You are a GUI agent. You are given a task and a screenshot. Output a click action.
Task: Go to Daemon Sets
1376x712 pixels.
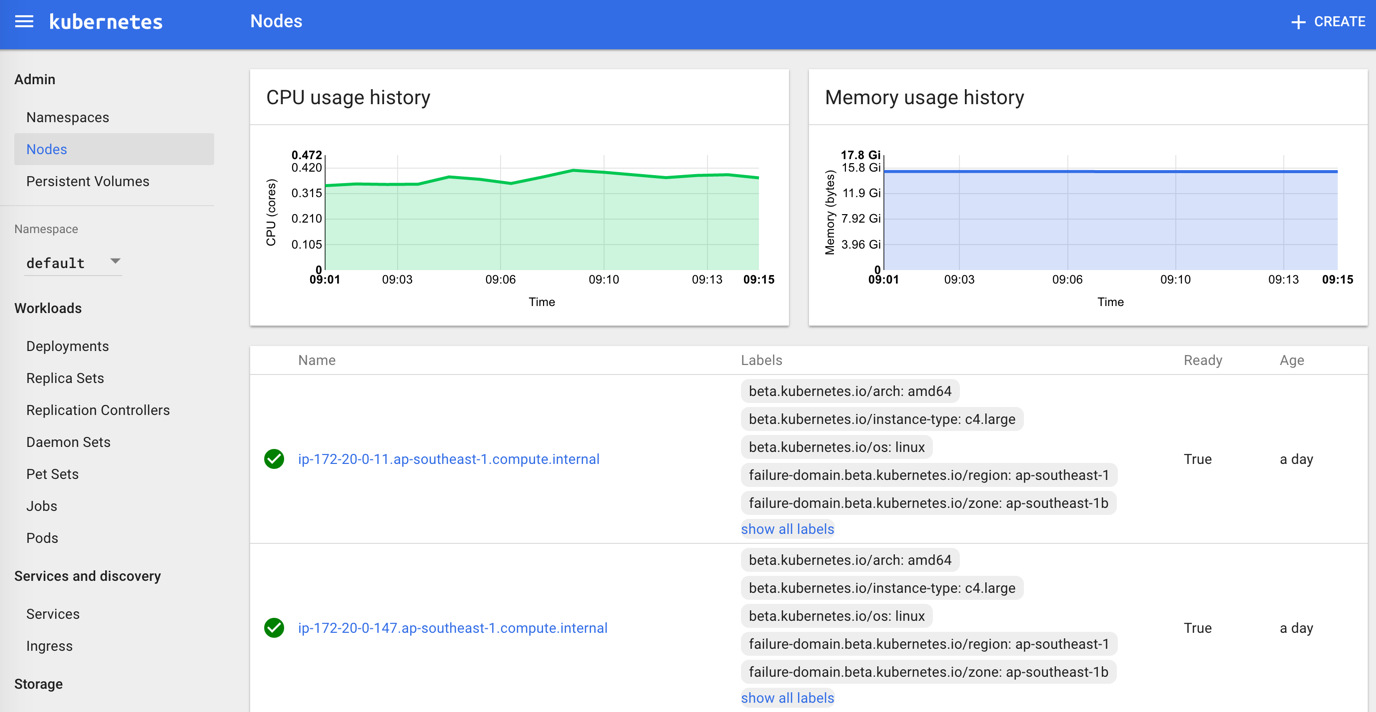(x=68, y=442)
